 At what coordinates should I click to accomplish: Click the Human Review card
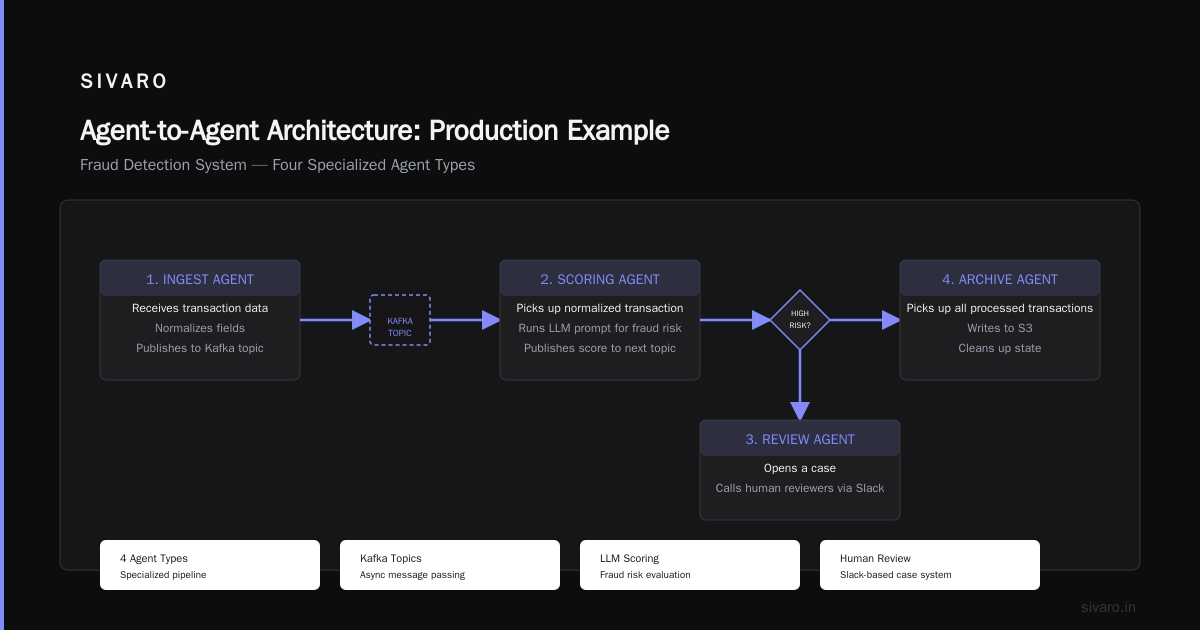click(930, 565)
